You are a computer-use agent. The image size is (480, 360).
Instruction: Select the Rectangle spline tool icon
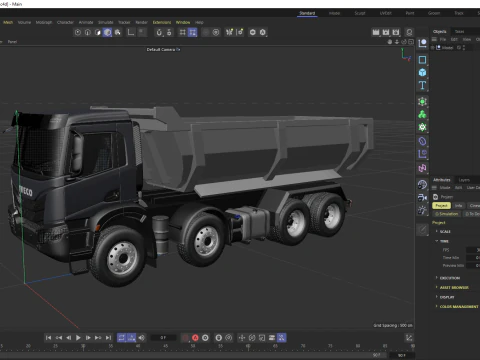click(422, 60)
